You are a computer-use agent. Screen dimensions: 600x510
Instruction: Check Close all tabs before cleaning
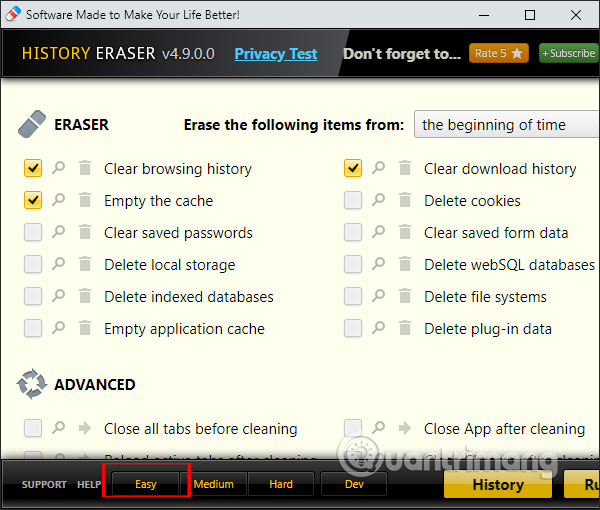coord(33,428)
